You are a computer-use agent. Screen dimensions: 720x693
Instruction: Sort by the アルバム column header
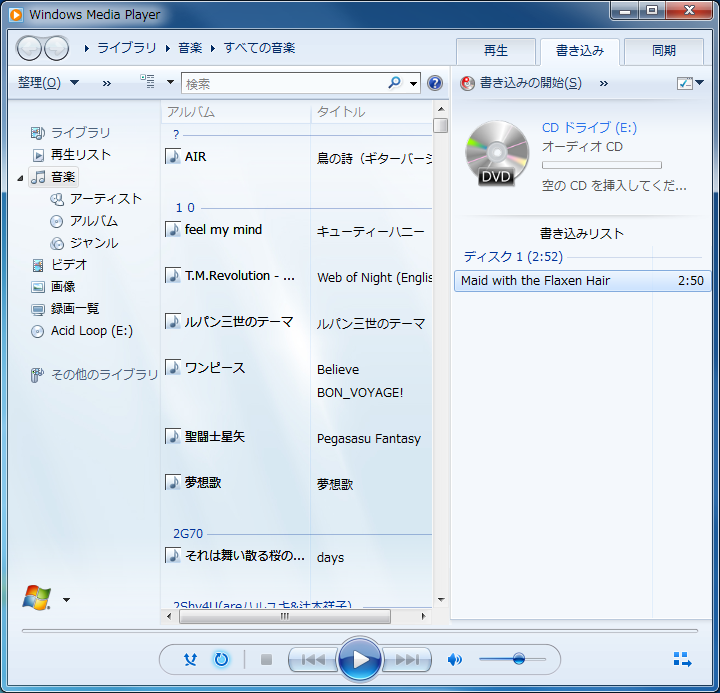pos(236,112)
